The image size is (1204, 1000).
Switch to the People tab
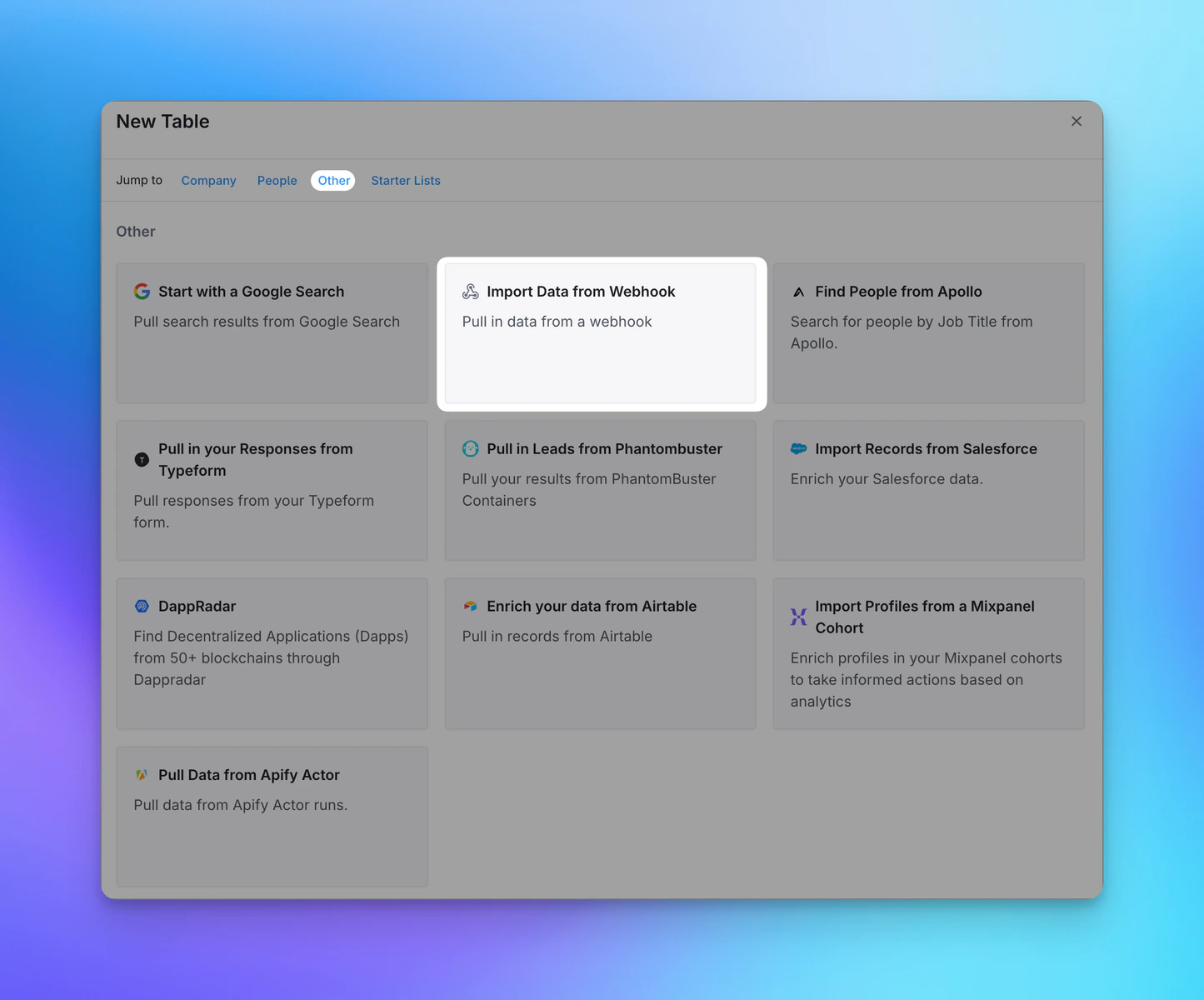(x=277, y=180)
